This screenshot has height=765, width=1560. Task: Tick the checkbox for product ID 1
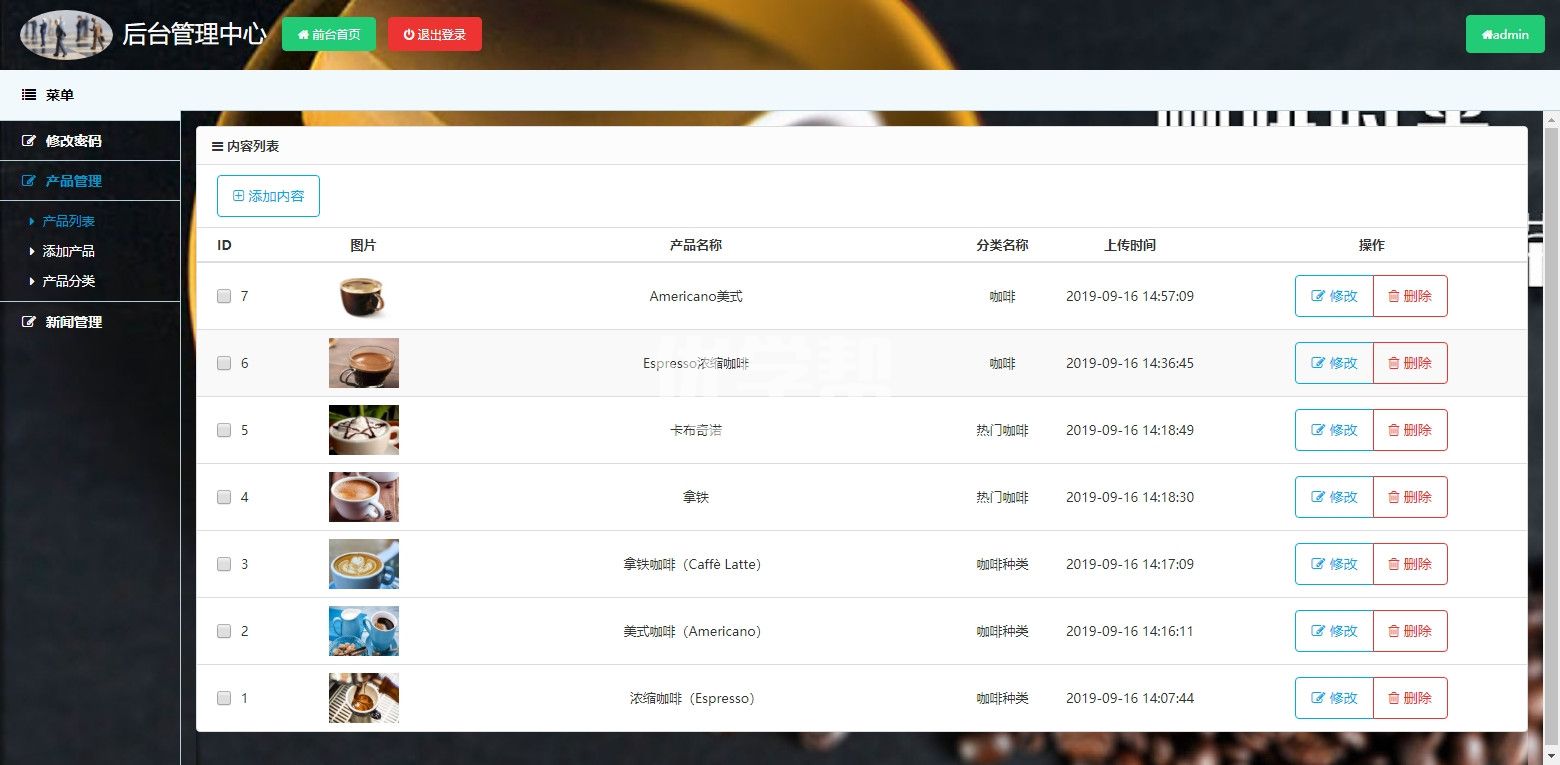point(224,698)
